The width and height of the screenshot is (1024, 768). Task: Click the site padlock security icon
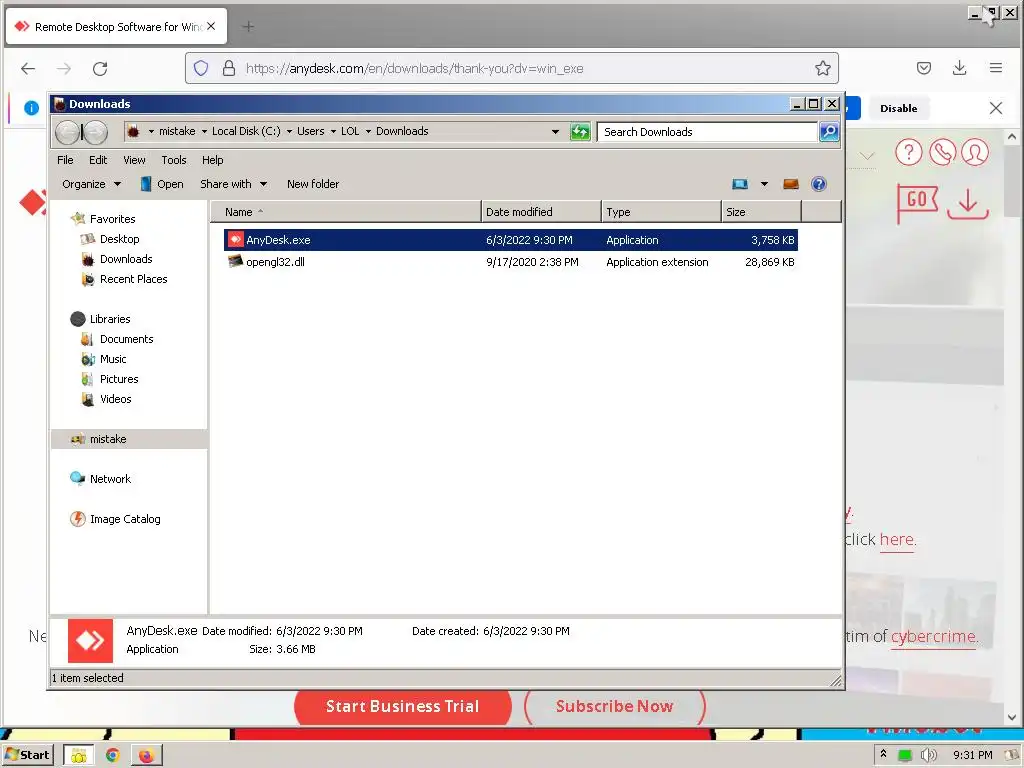tap(229, 68)
